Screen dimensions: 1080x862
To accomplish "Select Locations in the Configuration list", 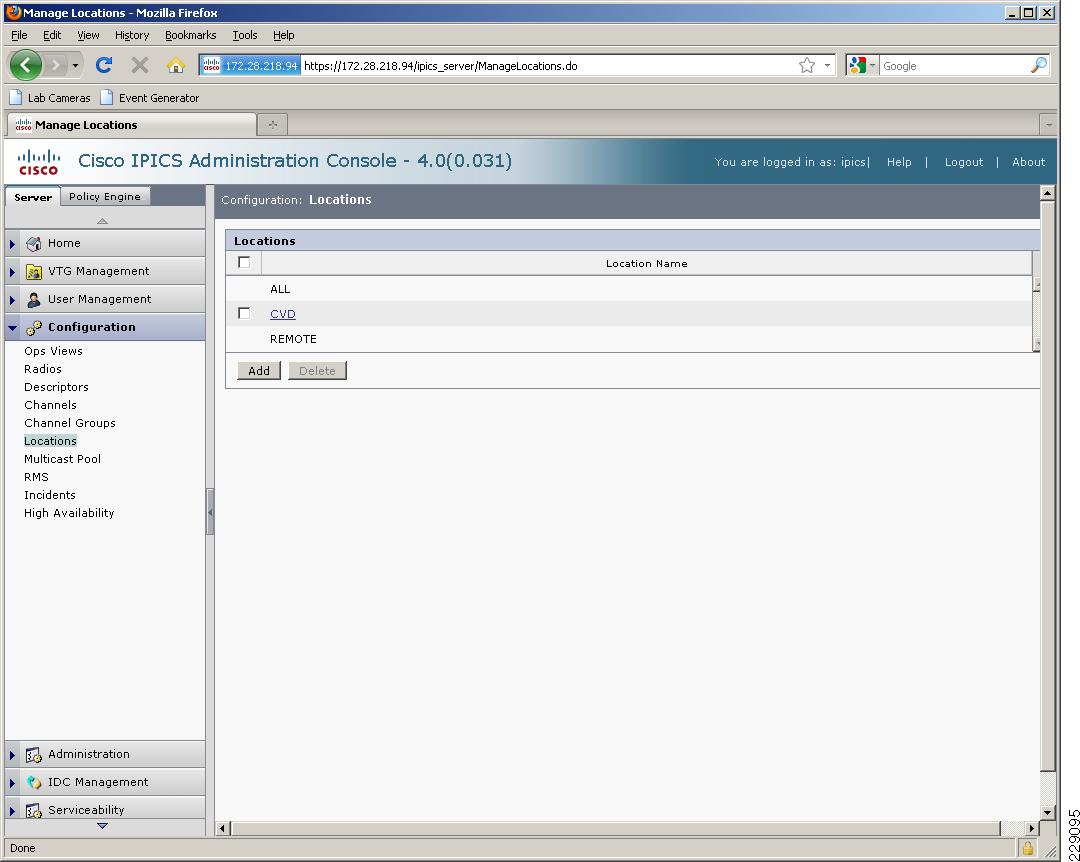I will coord(50,440).
